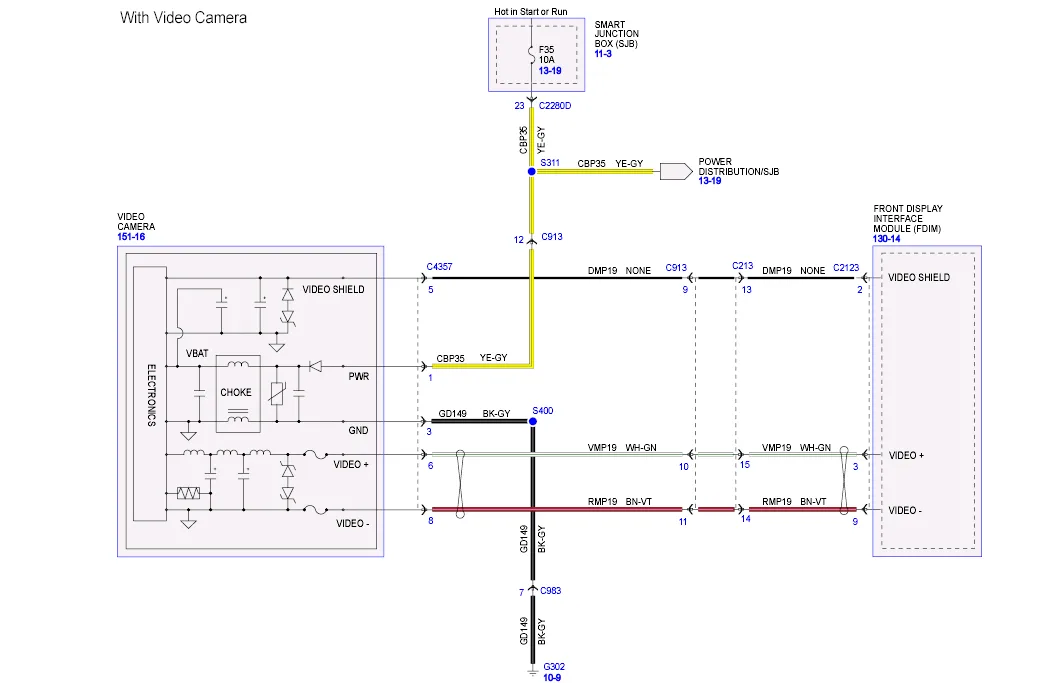Click the 'SMART JUNCTION BOX (SJB)' label
The image size is (1059, 683).
(x=616, y=34)
